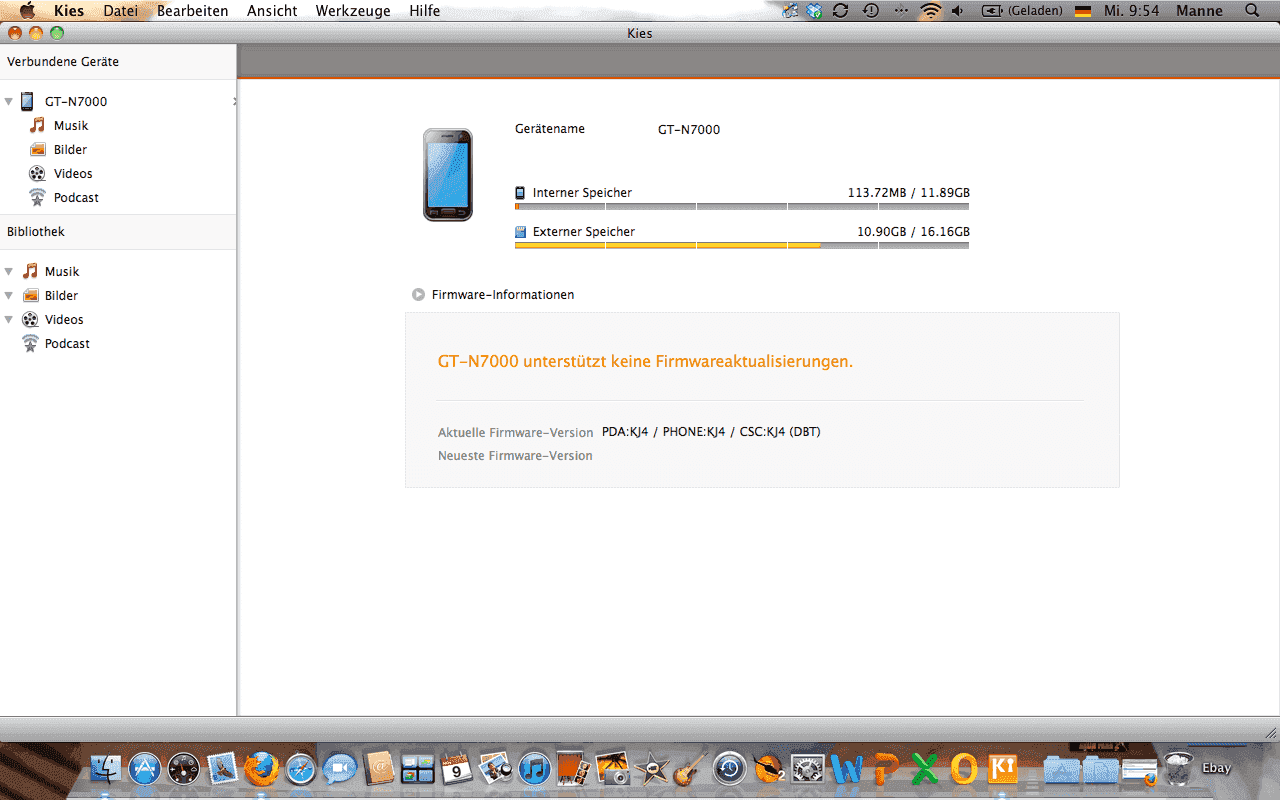Collapse the Bibliothek Videos triangle
The image size is (1280, 800).
(9, 319)
